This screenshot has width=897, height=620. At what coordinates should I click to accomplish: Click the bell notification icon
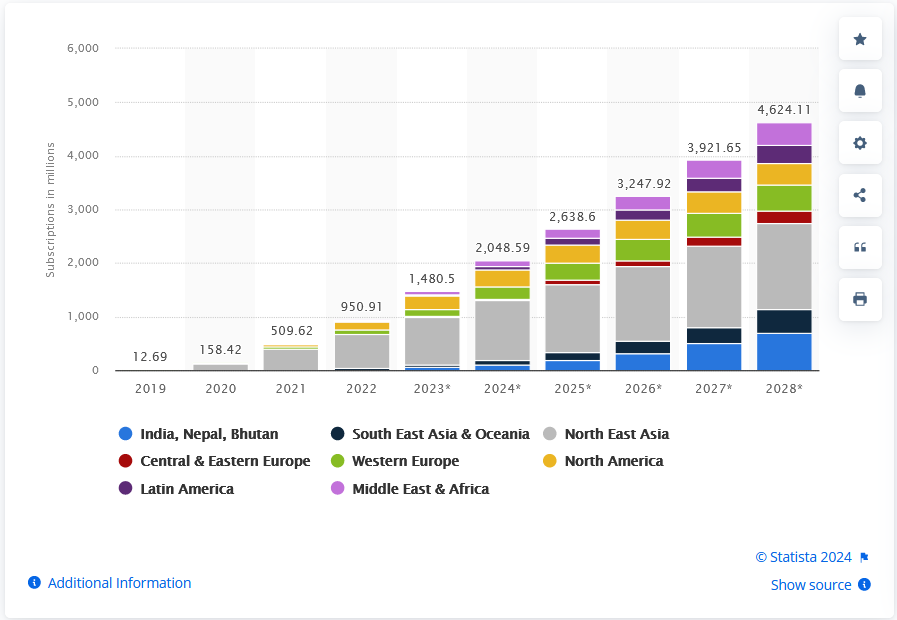pyautogui.click(x=860, y=91)
